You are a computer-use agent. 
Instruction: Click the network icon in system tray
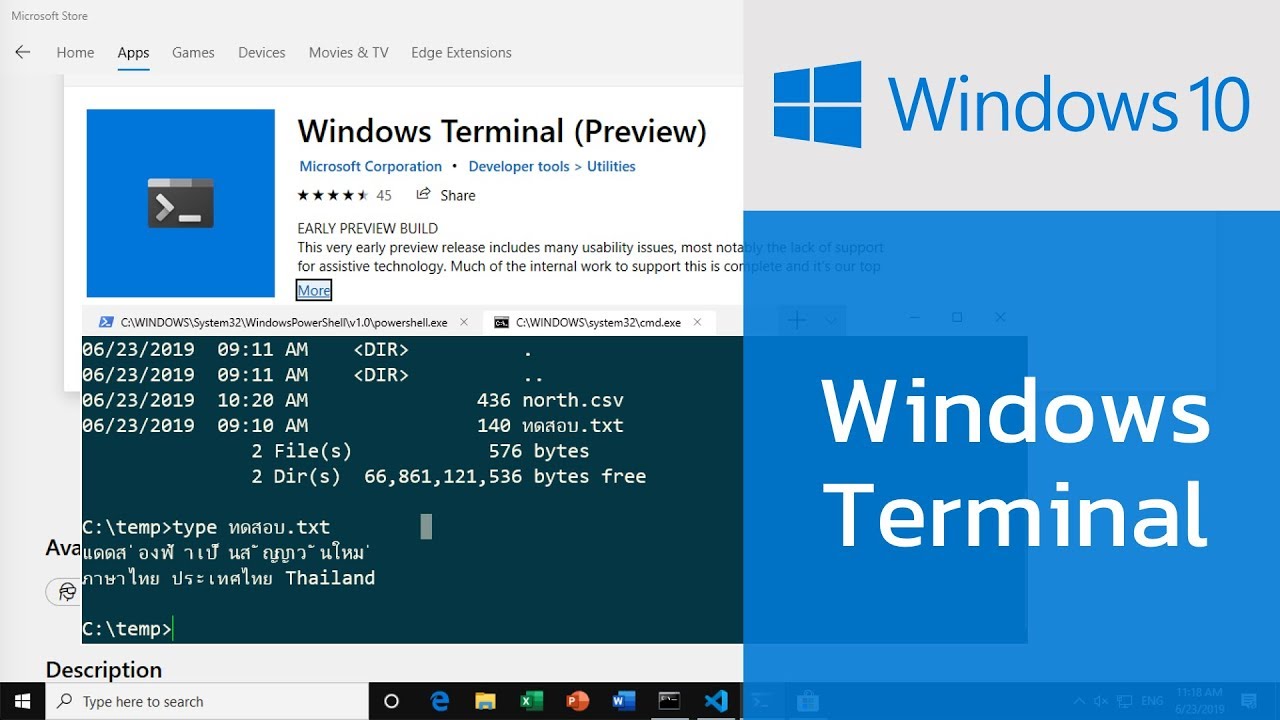(1125, 701)
